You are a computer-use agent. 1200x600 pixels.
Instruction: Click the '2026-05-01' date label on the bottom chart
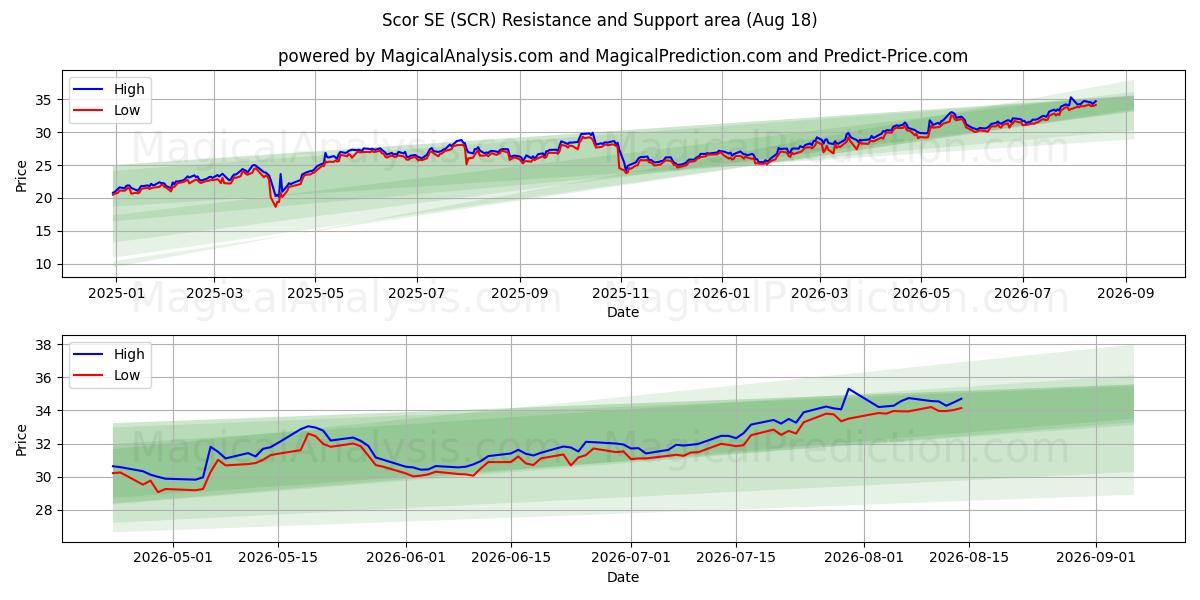pos(173,558)
